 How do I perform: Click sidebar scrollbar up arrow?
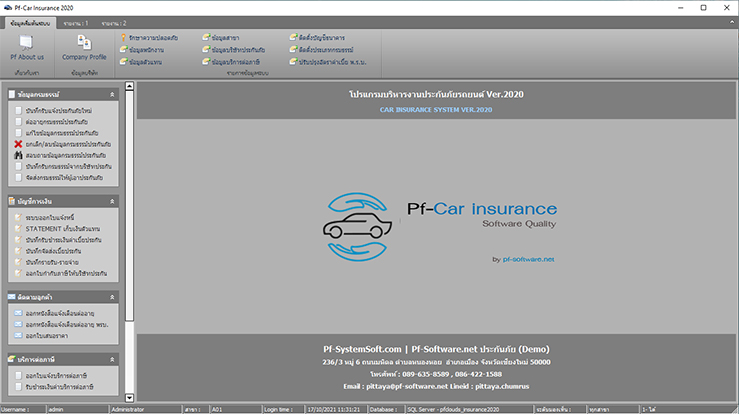click(129, 86)
